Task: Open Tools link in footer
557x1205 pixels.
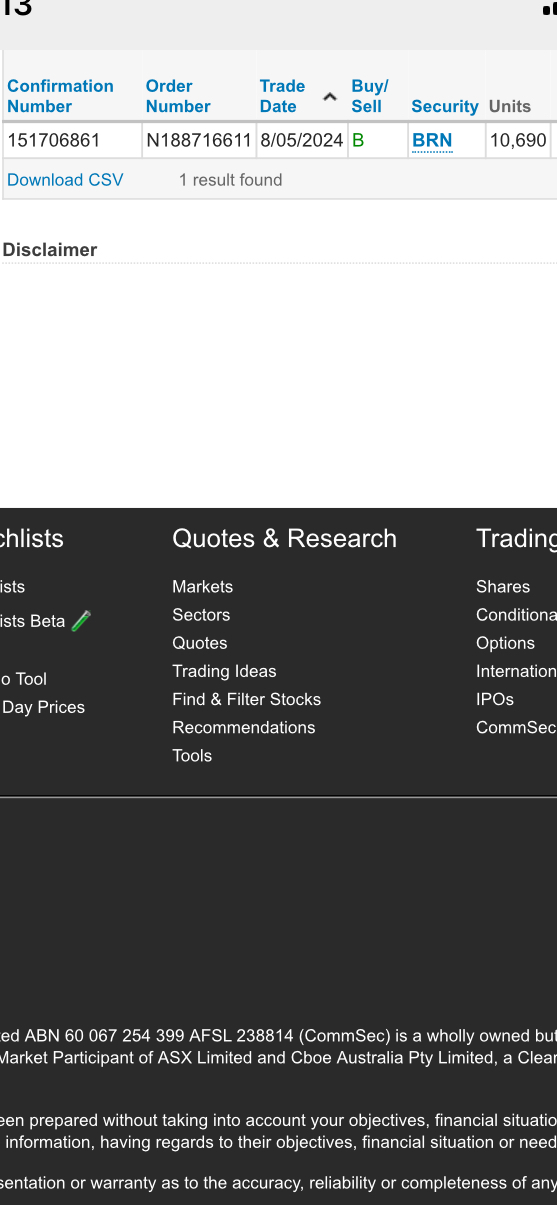Action: (192, 755)
